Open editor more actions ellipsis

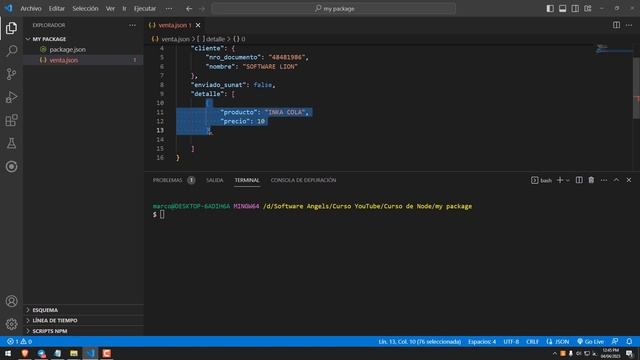pos(629,25)
